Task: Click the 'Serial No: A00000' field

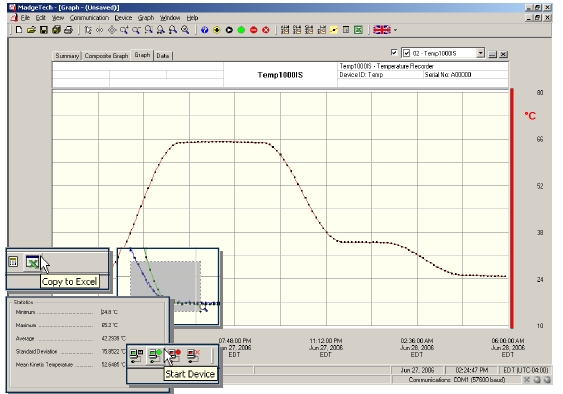Action: point(448,74)
